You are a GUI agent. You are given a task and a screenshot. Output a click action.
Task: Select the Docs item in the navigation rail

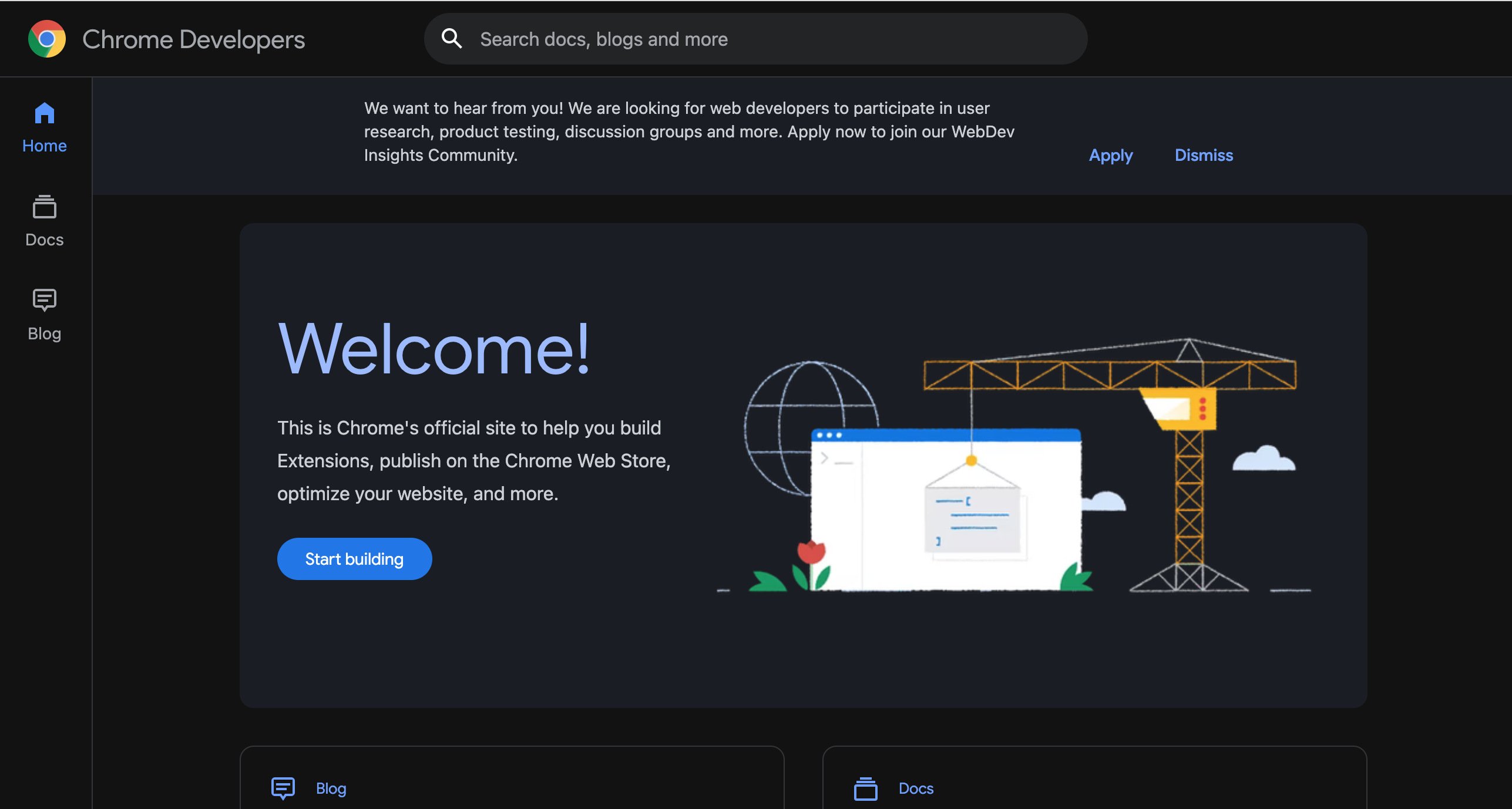point(44,223)
